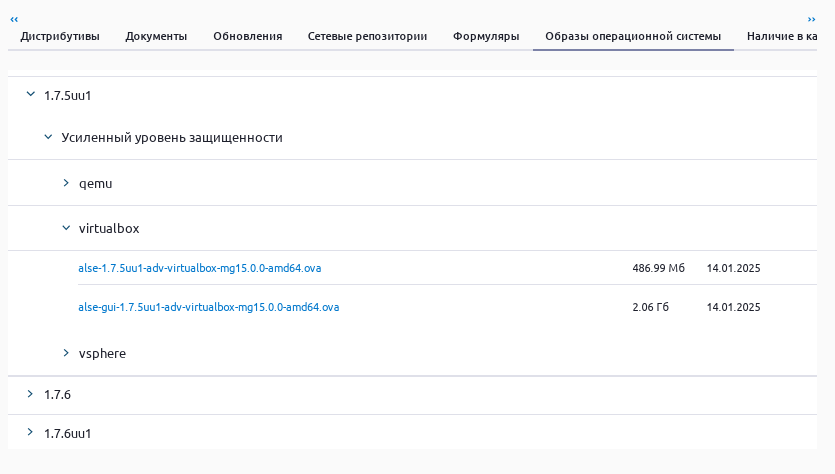Viewport: 835px width, 474px height.
Task: Expand the 1.7.6 version chevron
Action: click(x=30, y=394)
